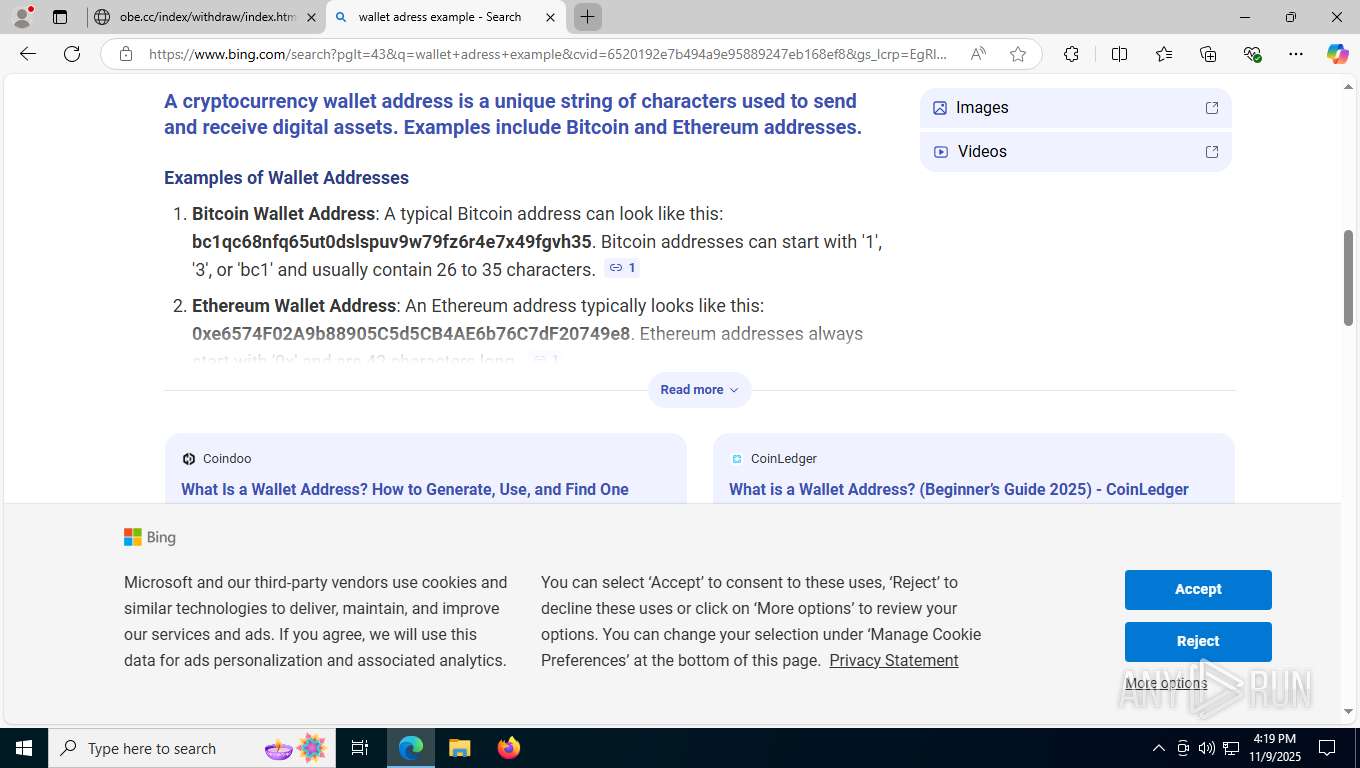The height and width of the screenshot is (768, 1360).
Task: Open citation 1 for Bitcoin address
Action: coord(622,268)
